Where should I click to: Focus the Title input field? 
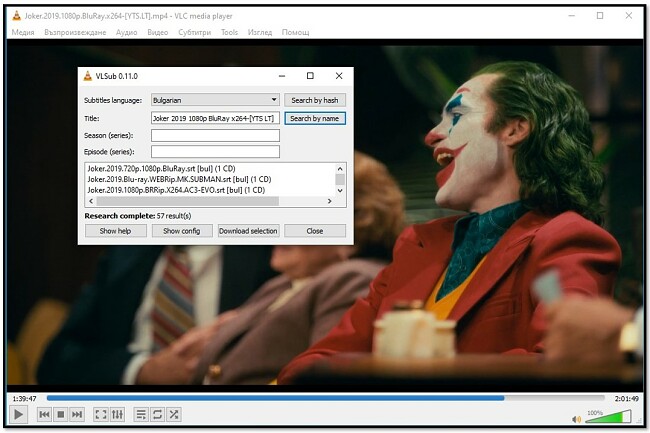point(215,119)
